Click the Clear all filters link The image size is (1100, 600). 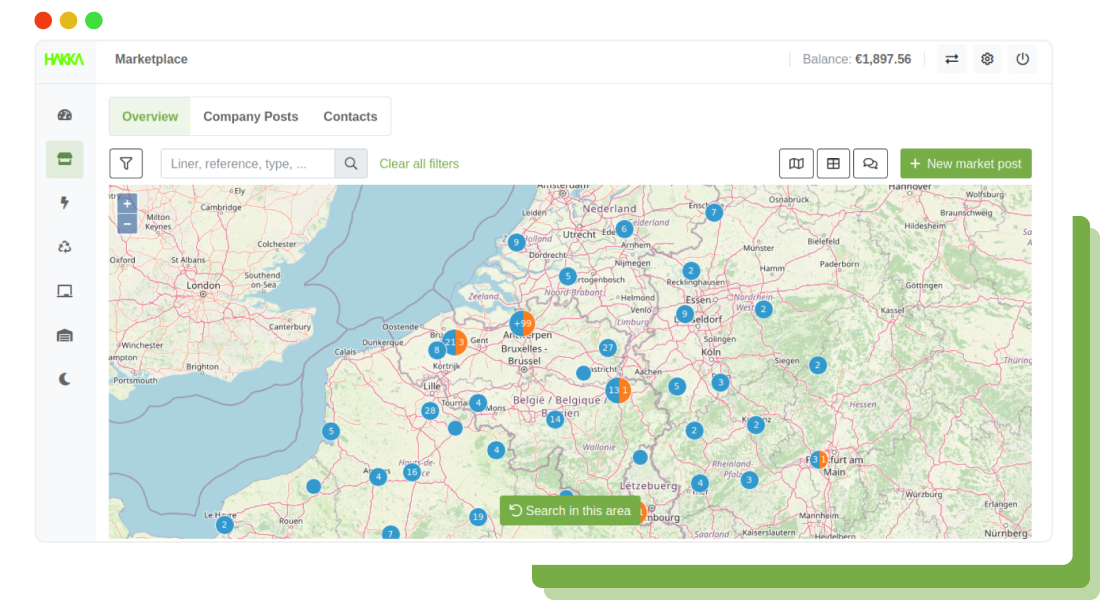pos(419,164)
